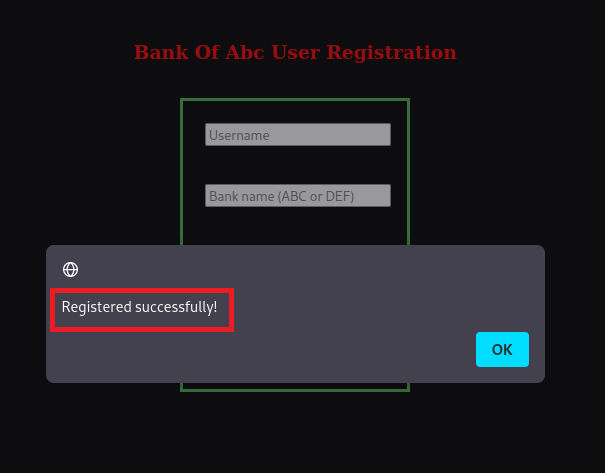This screenshot has width=605, height=473.
Task: Click the "Registered successfully!" message text
Action: point(139,307)
